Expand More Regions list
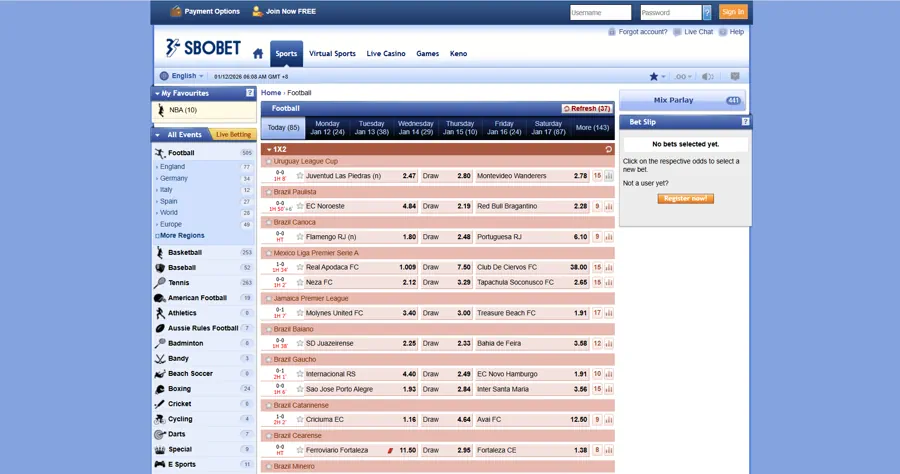The image size is (900, 474). click(x=180, y=236)
